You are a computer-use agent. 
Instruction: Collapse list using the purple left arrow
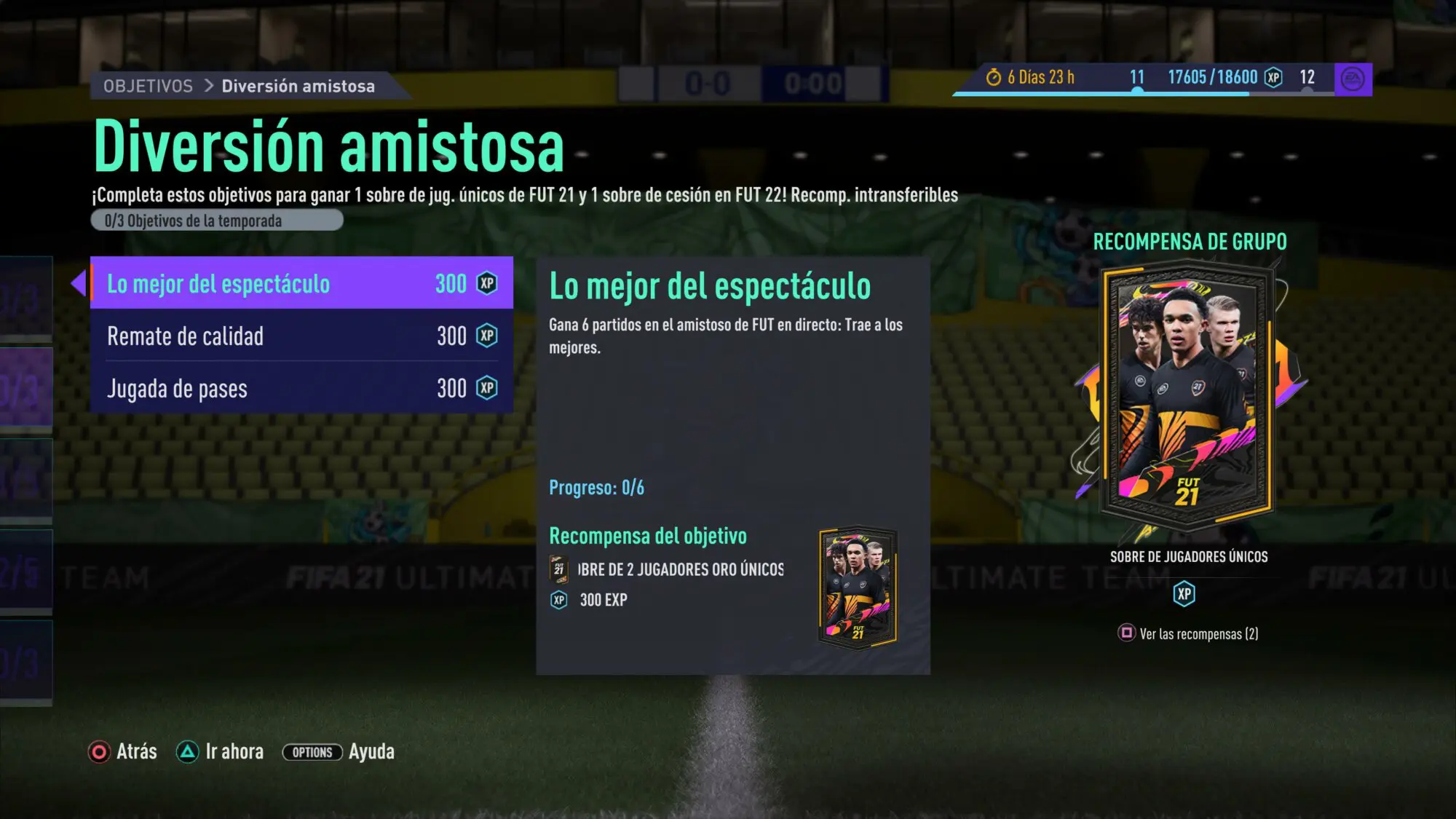(x=79, y=282)
